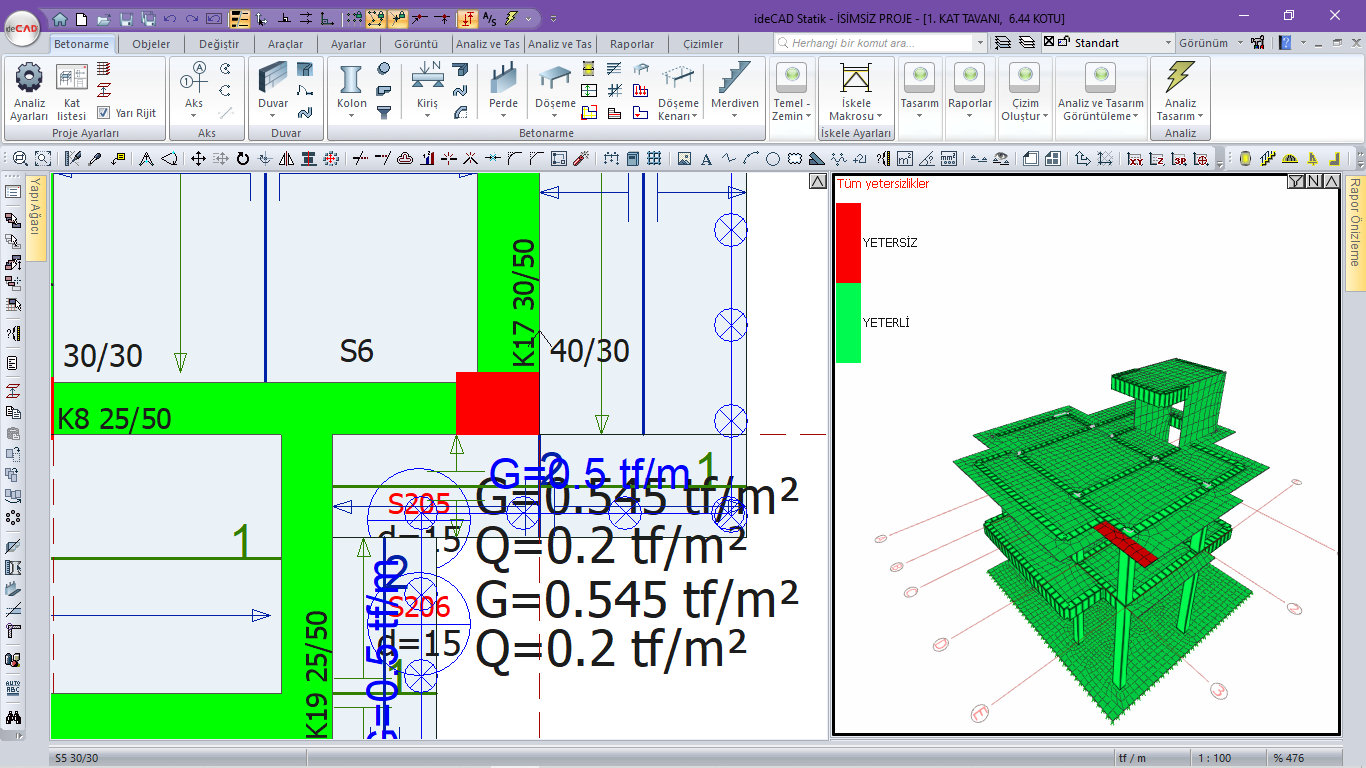Select the Kolon column tool
The height and width of the screenshot is (768, 1366).
point(351,86)
